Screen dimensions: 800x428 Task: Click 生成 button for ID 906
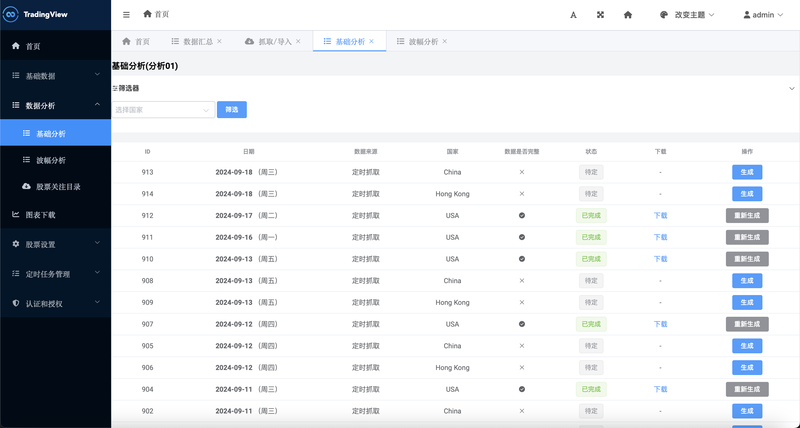click(747, 367)
